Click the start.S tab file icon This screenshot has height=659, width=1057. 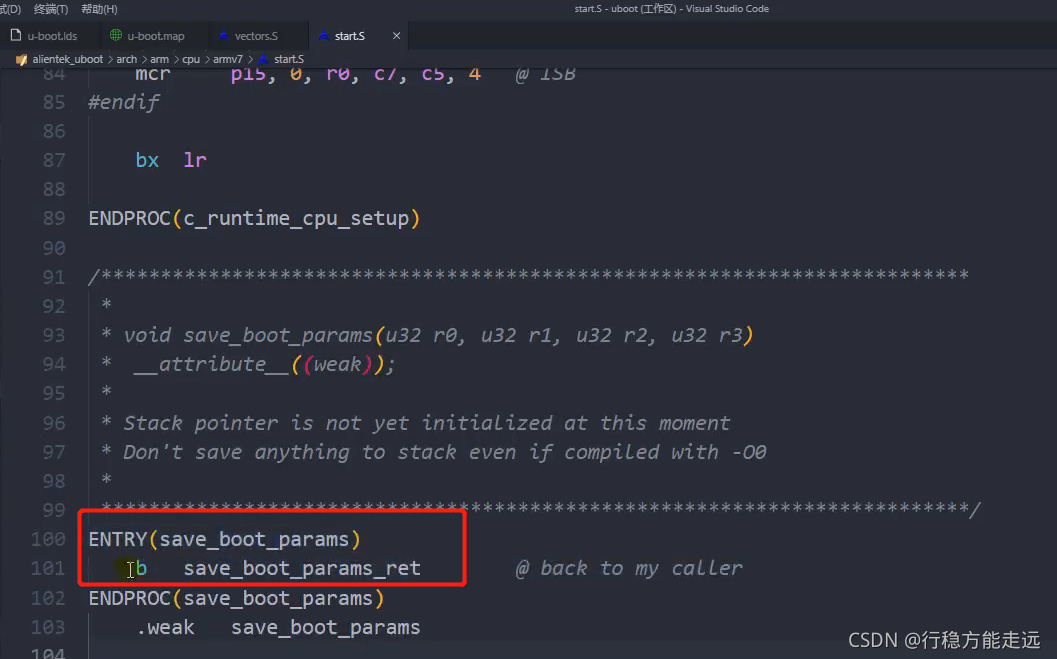(x=324, y=36)
